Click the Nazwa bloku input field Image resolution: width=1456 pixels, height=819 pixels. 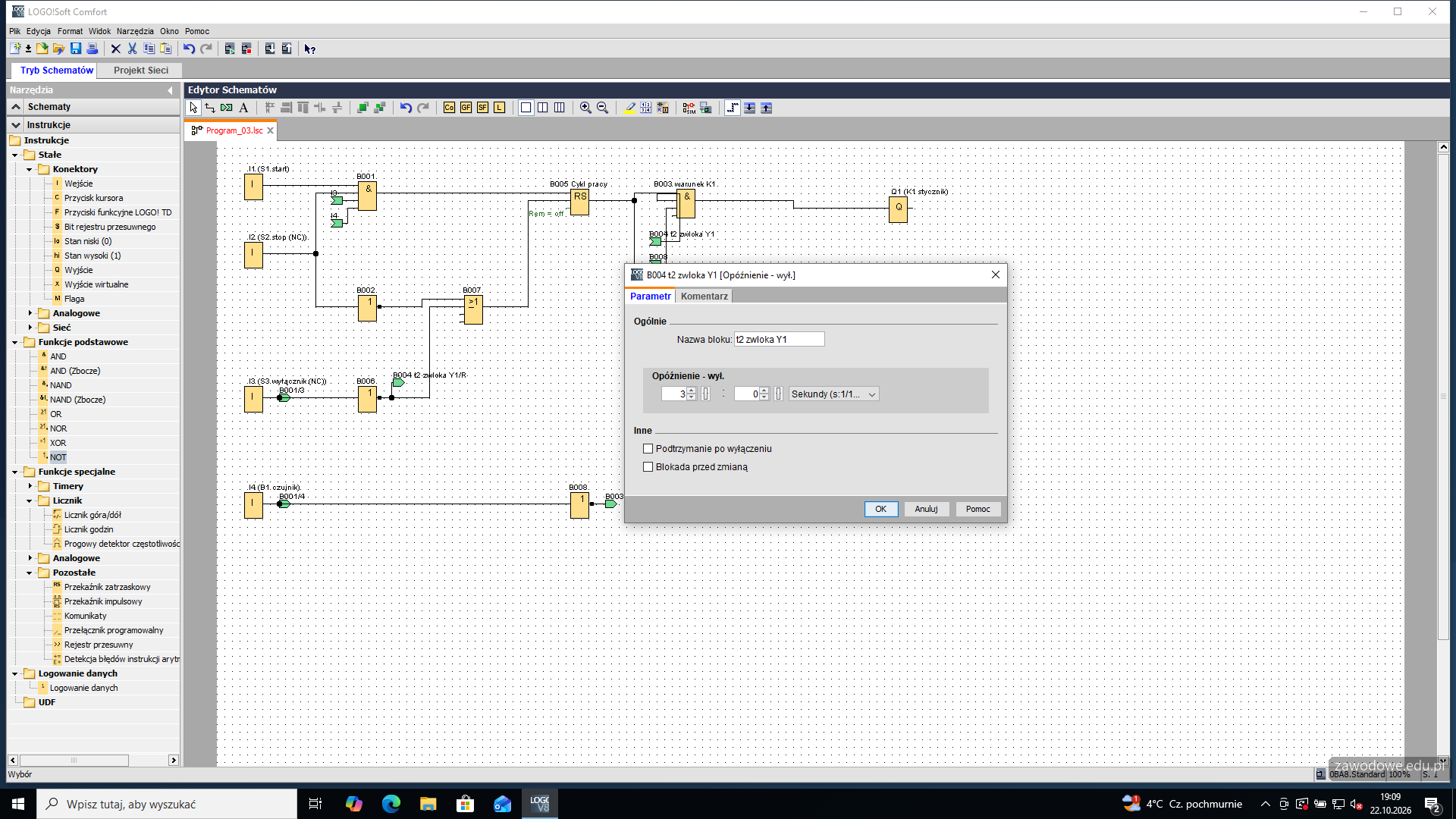point(779,340)
